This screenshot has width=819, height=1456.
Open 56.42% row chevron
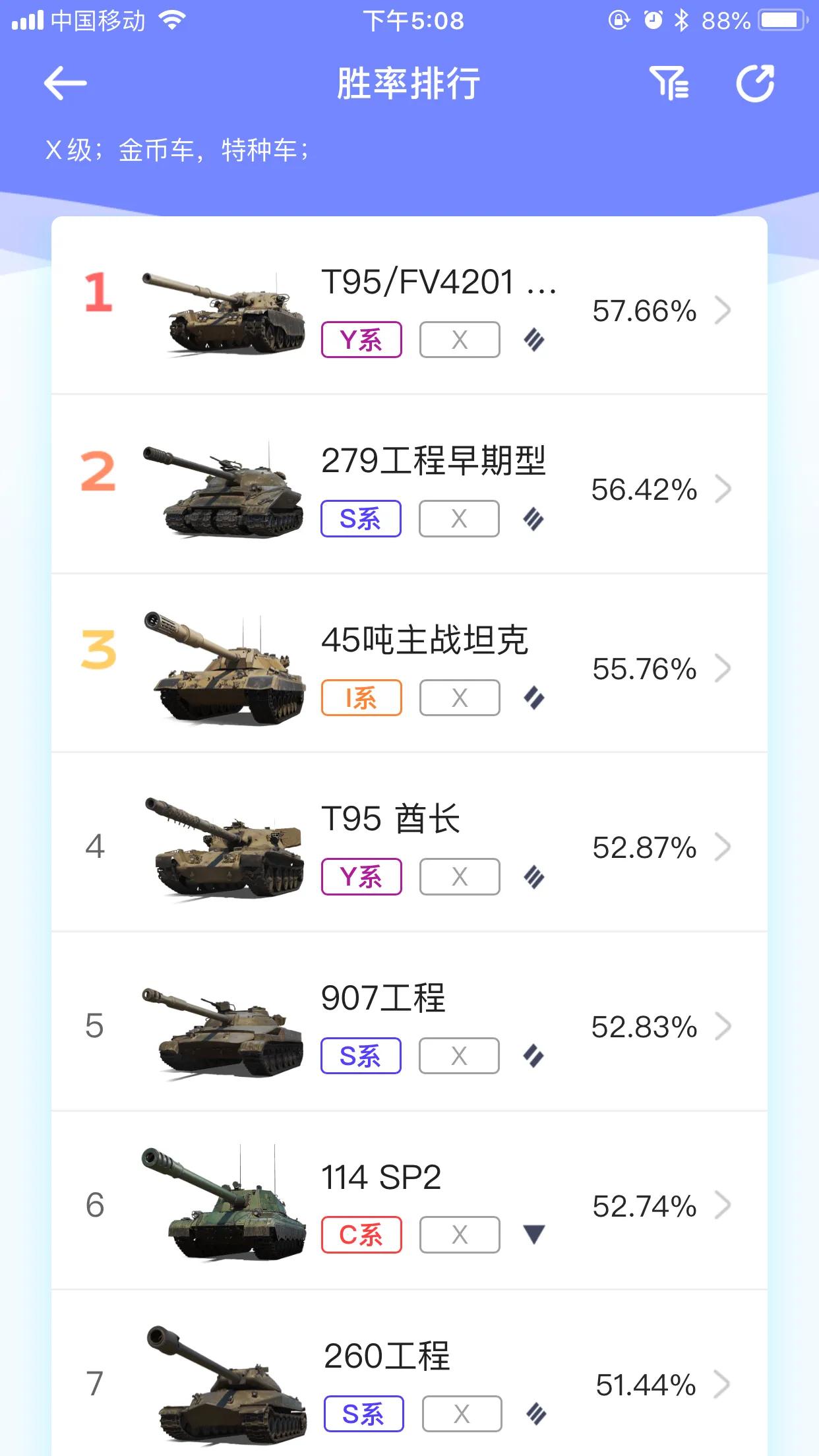click(723, 489)
